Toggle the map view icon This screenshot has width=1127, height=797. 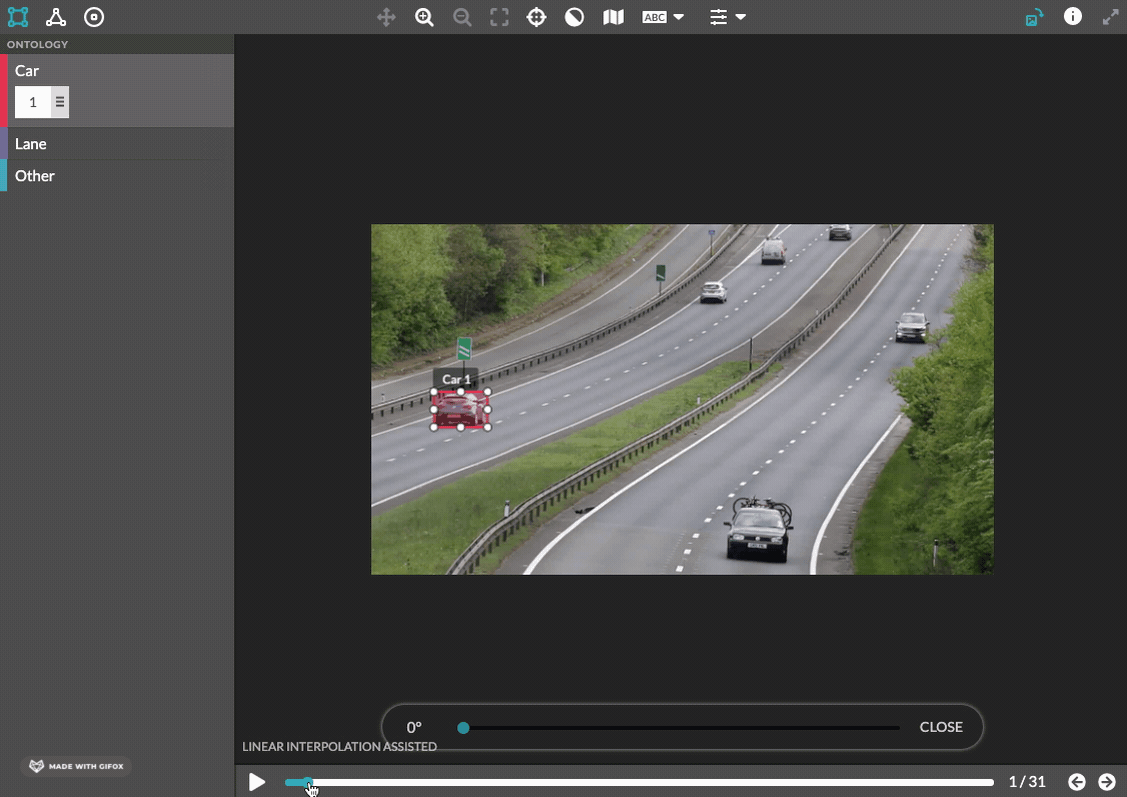(613, 17)
